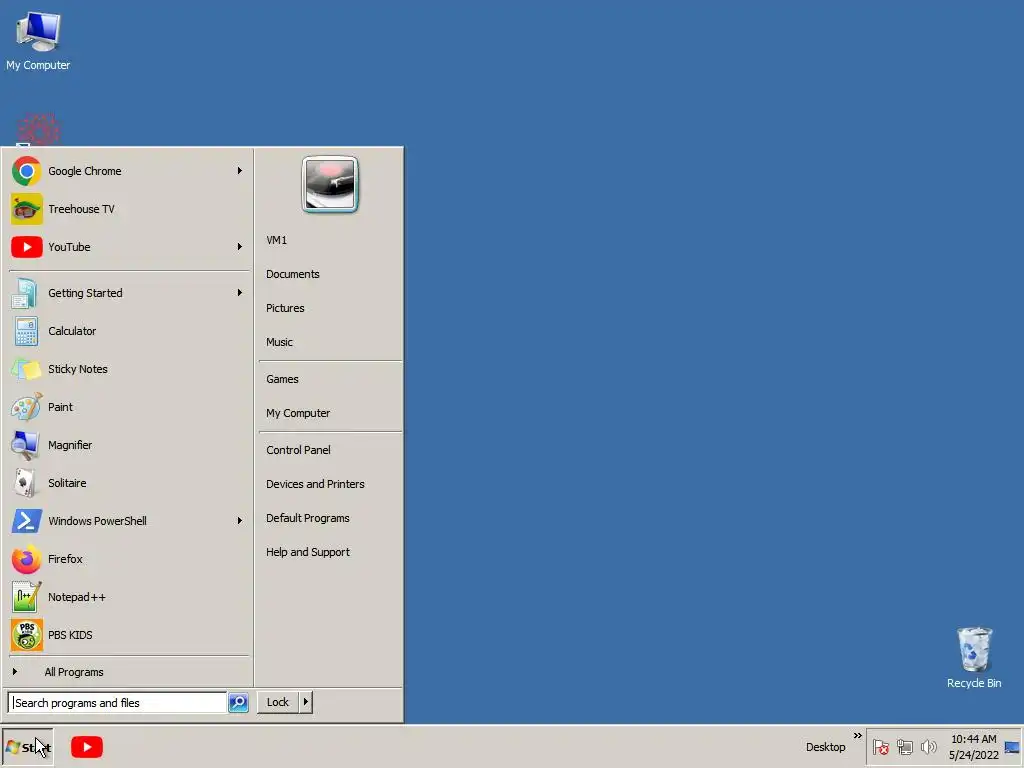Open the arrow next to Lock
Viewport: 1024px width, 768px height.
(x=306, y=702)
